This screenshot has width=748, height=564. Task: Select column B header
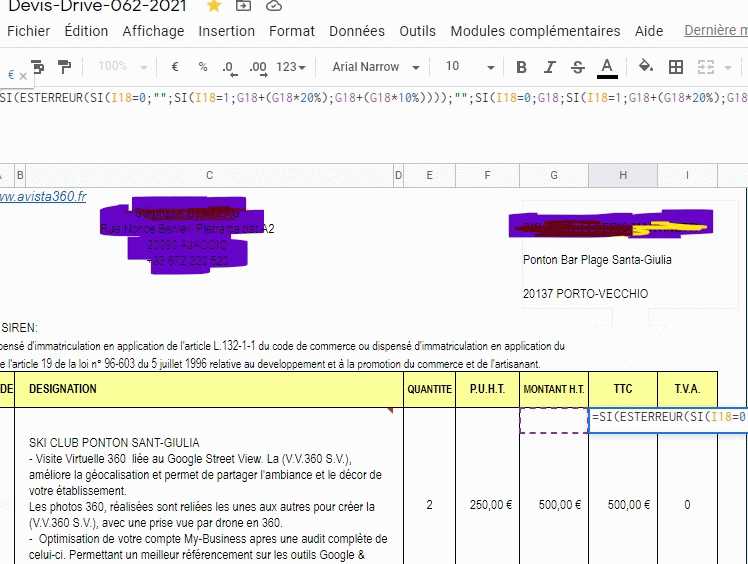tap(20, 176)
